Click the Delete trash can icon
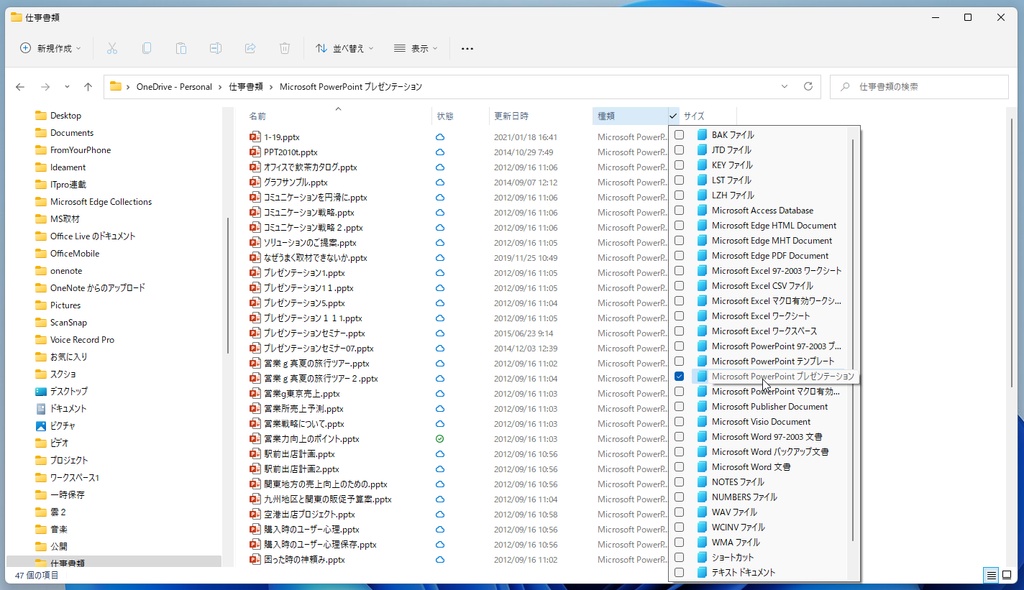This screenshot has width=1024, height=590. (285, 48)
